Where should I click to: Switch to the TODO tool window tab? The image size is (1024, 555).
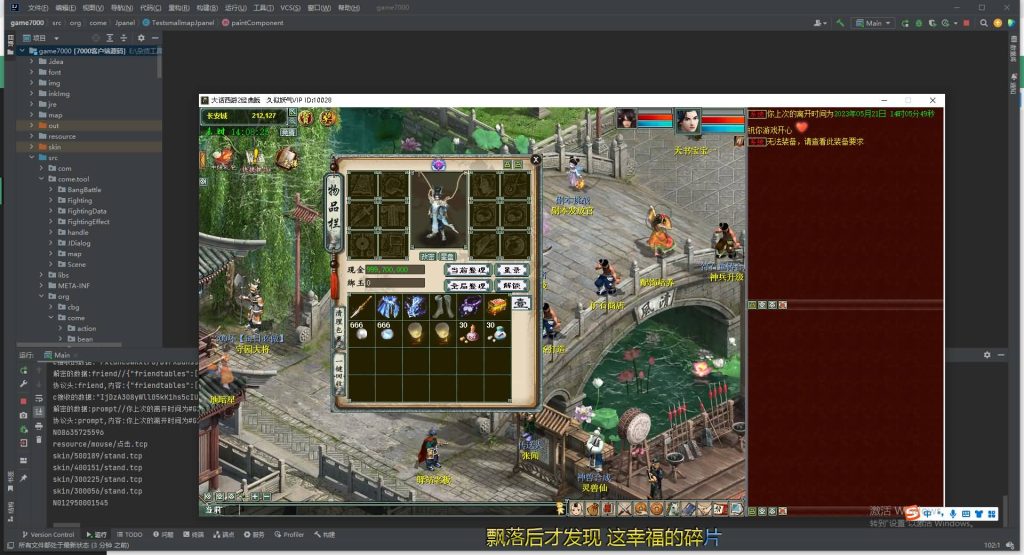(x=129, y=535)
